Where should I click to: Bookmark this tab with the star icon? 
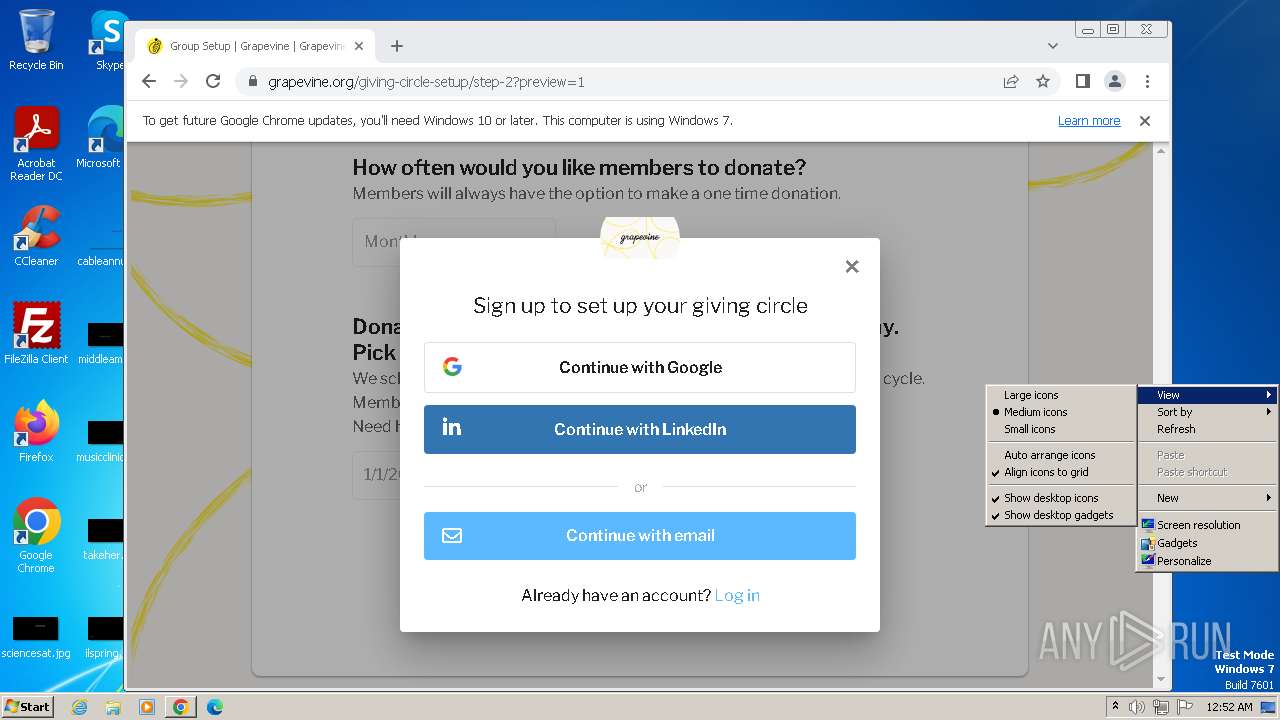tap(1043, 81)
